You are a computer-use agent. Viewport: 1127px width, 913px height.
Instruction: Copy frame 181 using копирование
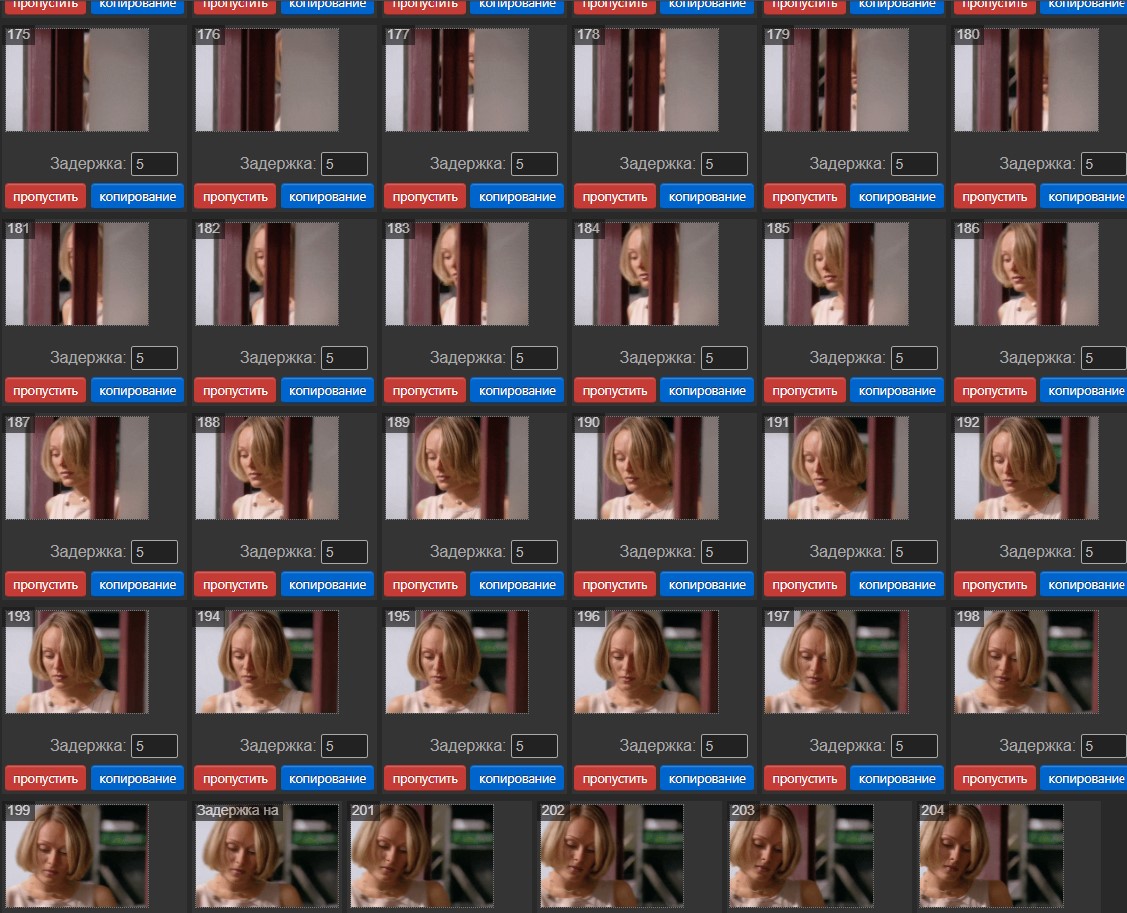coord(137,390)
